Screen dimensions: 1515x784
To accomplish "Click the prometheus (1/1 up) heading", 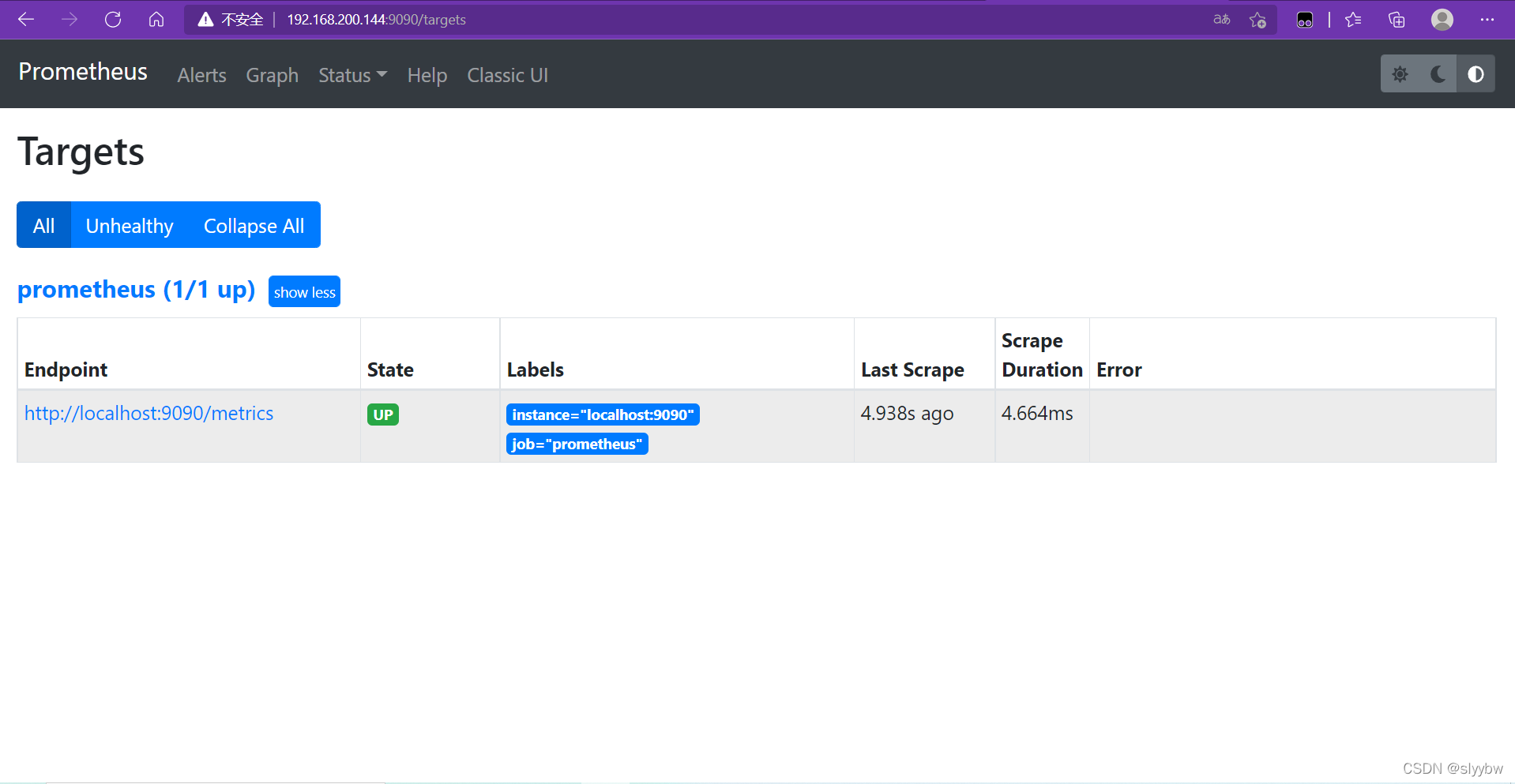I will [136, 290].
